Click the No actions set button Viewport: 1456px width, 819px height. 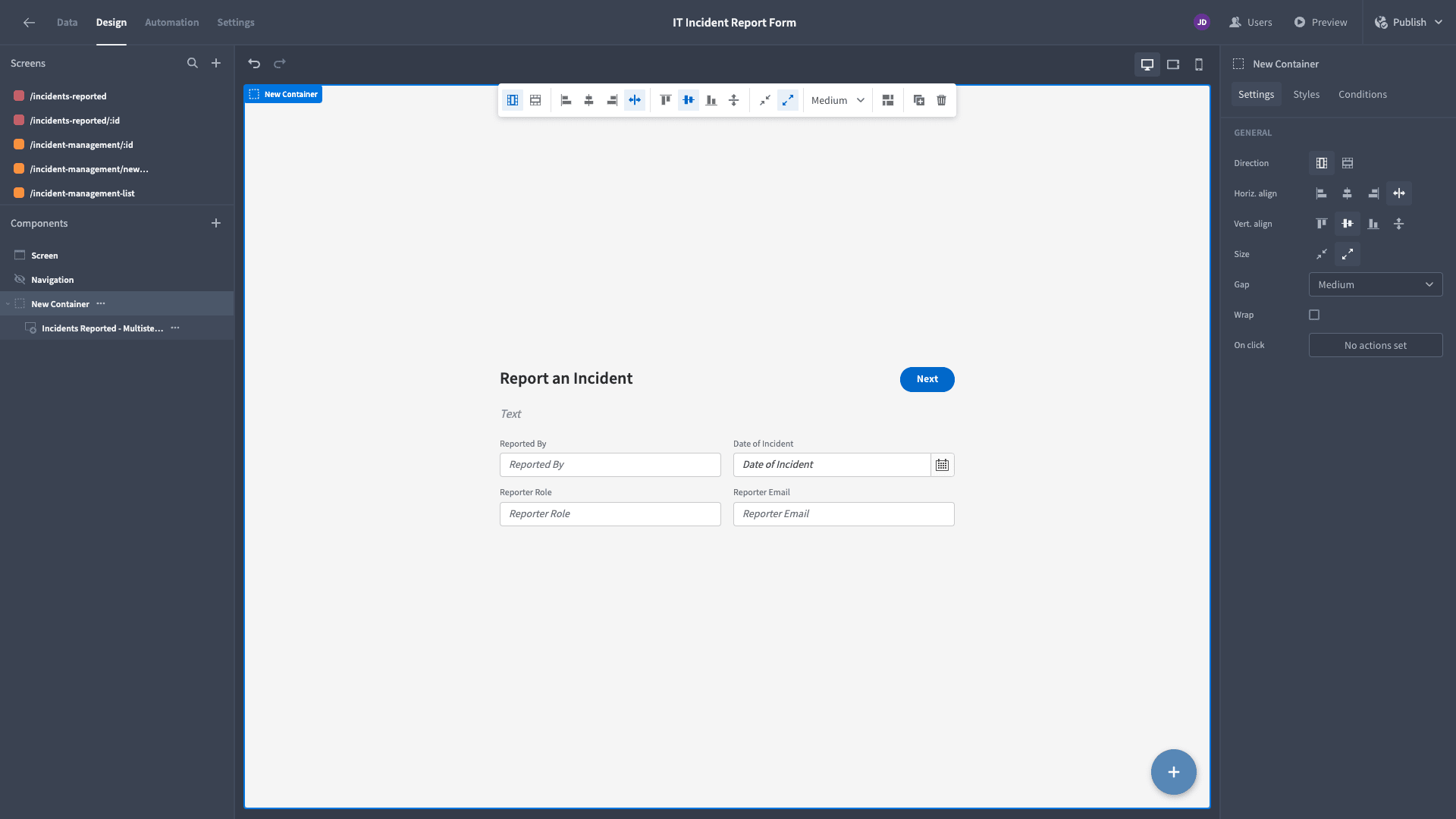click(x=1376, y=345)
